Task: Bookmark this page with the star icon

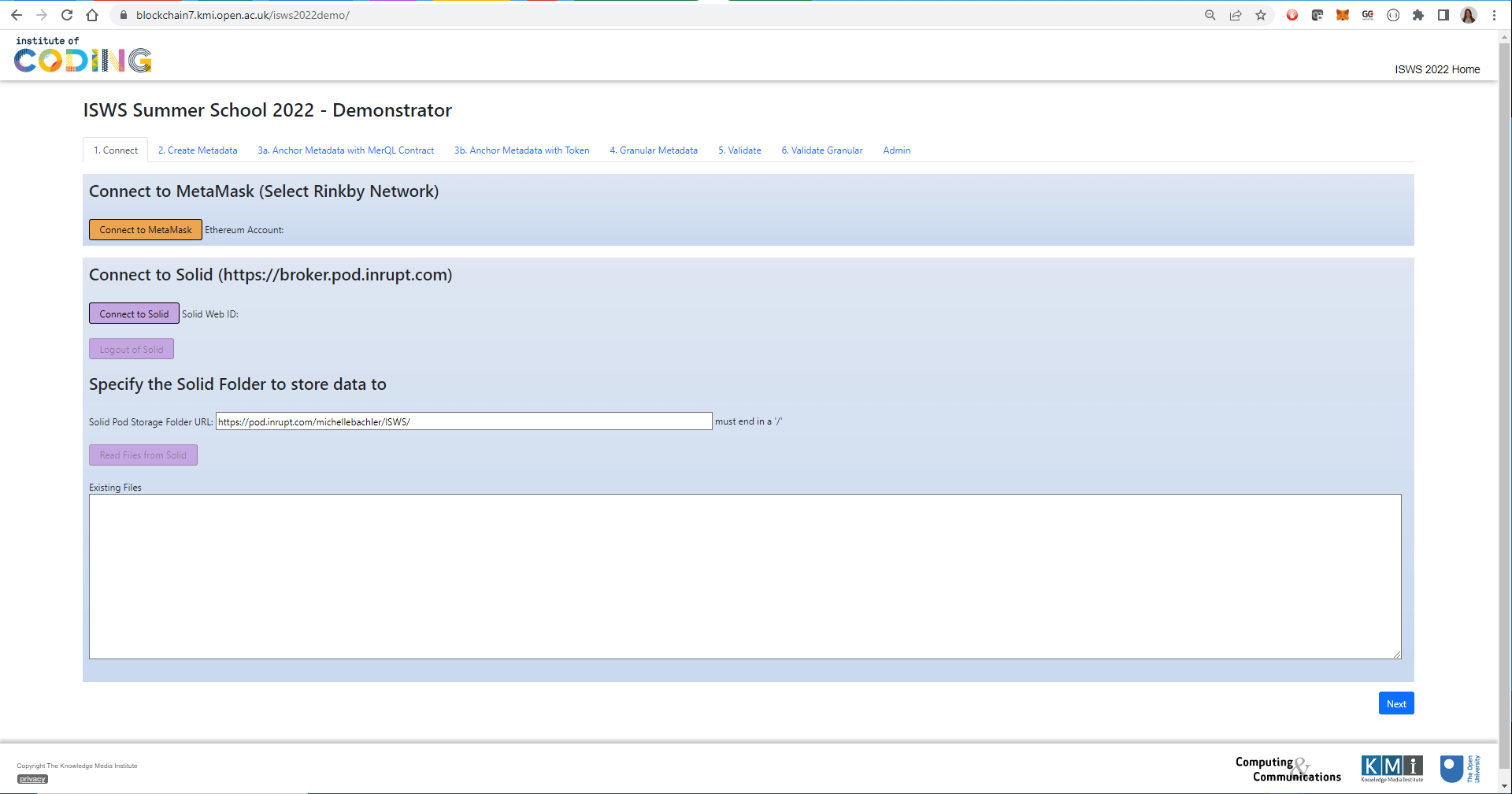Action: pos(1261,15)
